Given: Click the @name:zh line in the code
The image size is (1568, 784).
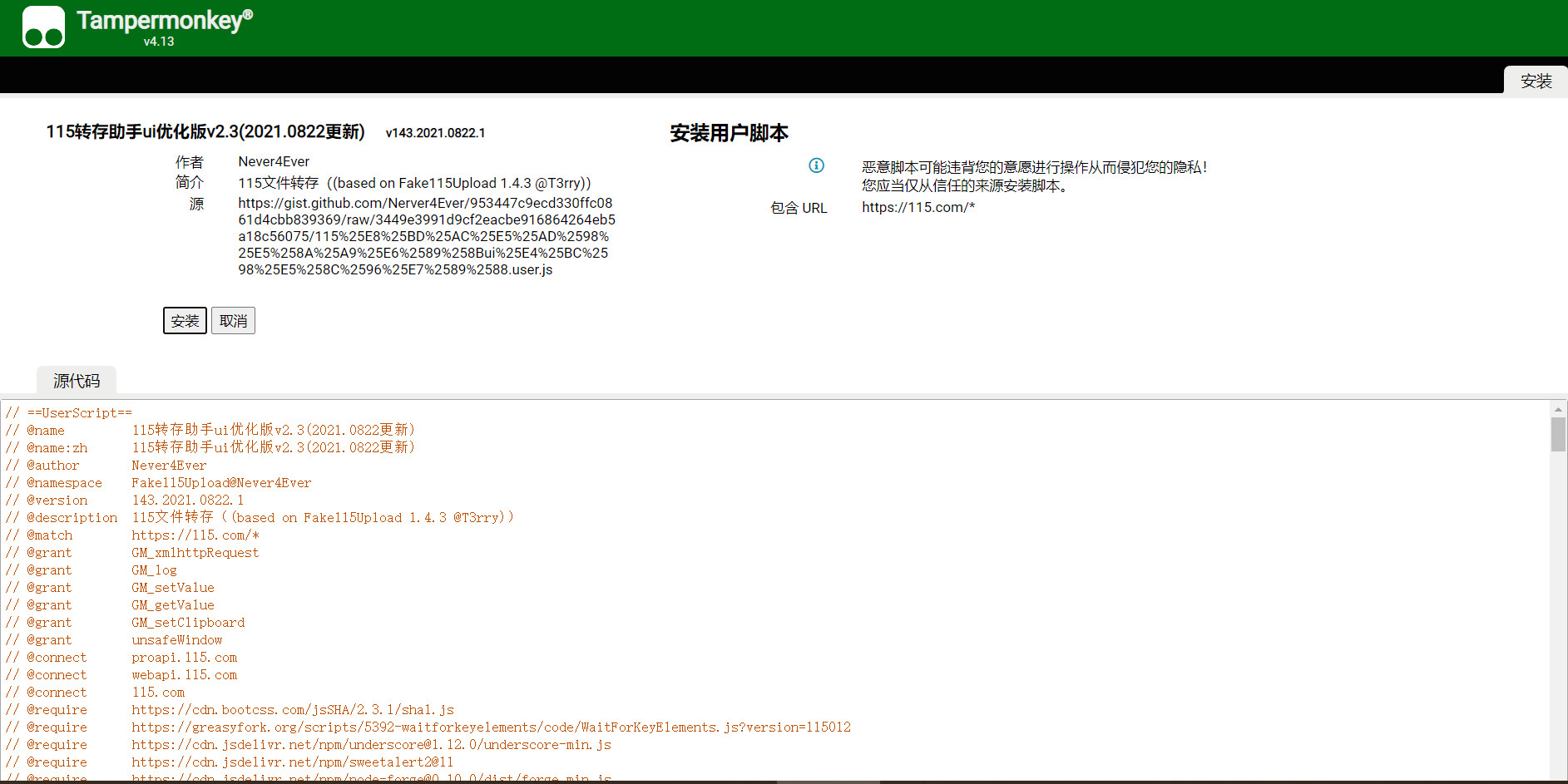Looking at the screenshot, I should point(210,448).
